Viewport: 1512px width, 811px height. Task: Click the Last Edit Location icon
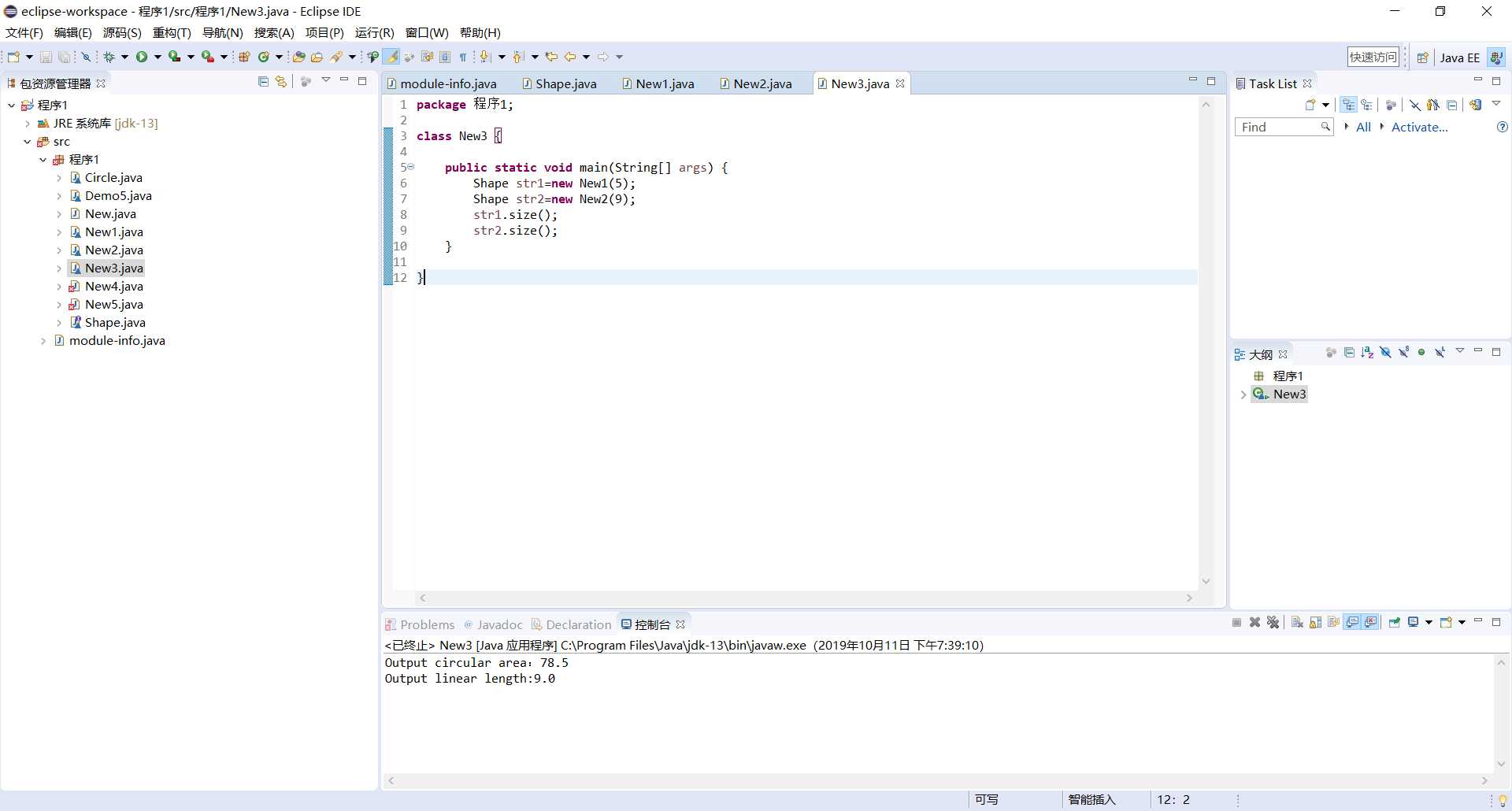[x=551, y=57]
